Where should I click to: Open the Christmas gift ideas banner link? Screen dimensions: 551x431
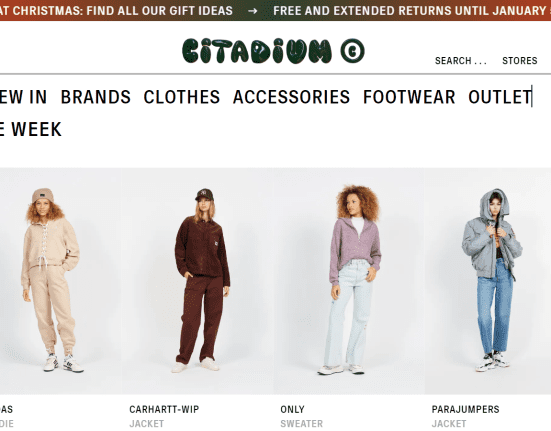pyautogui.click(x=116, y=11)
